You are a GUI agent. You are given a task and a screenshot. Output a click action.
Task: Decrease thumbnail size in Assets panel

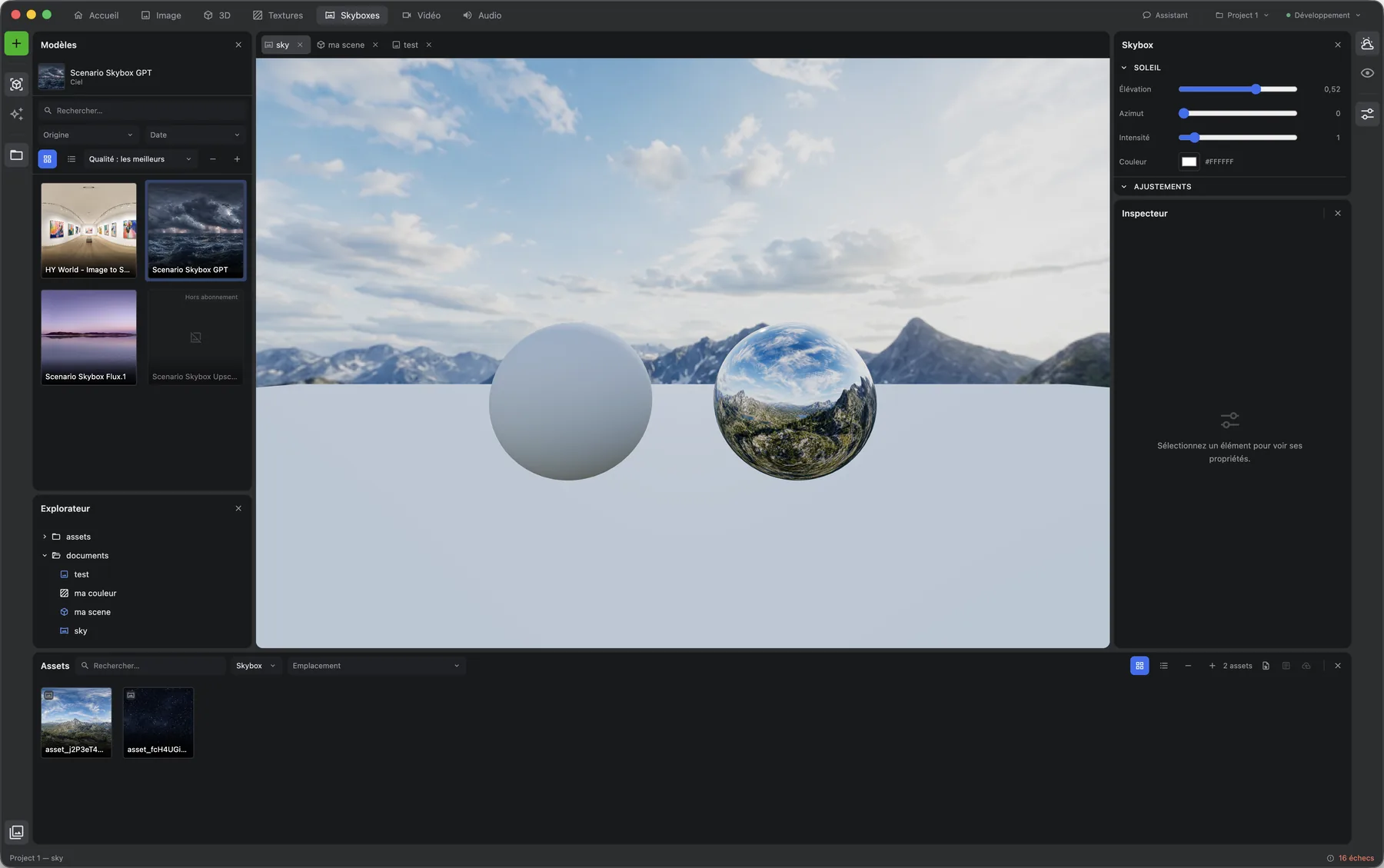coord(1188,666)
